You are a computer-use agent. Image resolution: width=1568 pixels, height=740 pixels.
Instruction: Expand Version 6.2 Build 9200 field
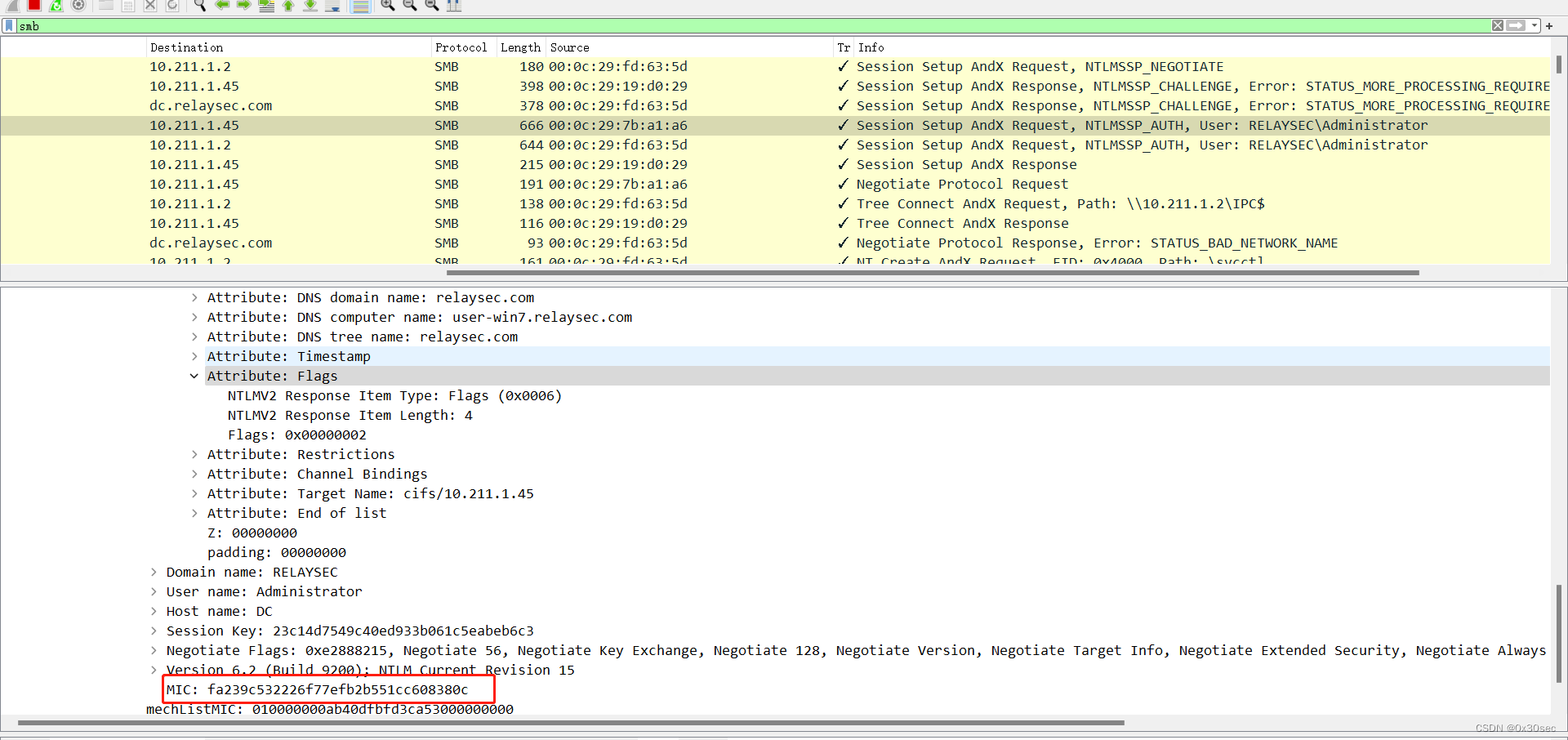click(154, 671)
